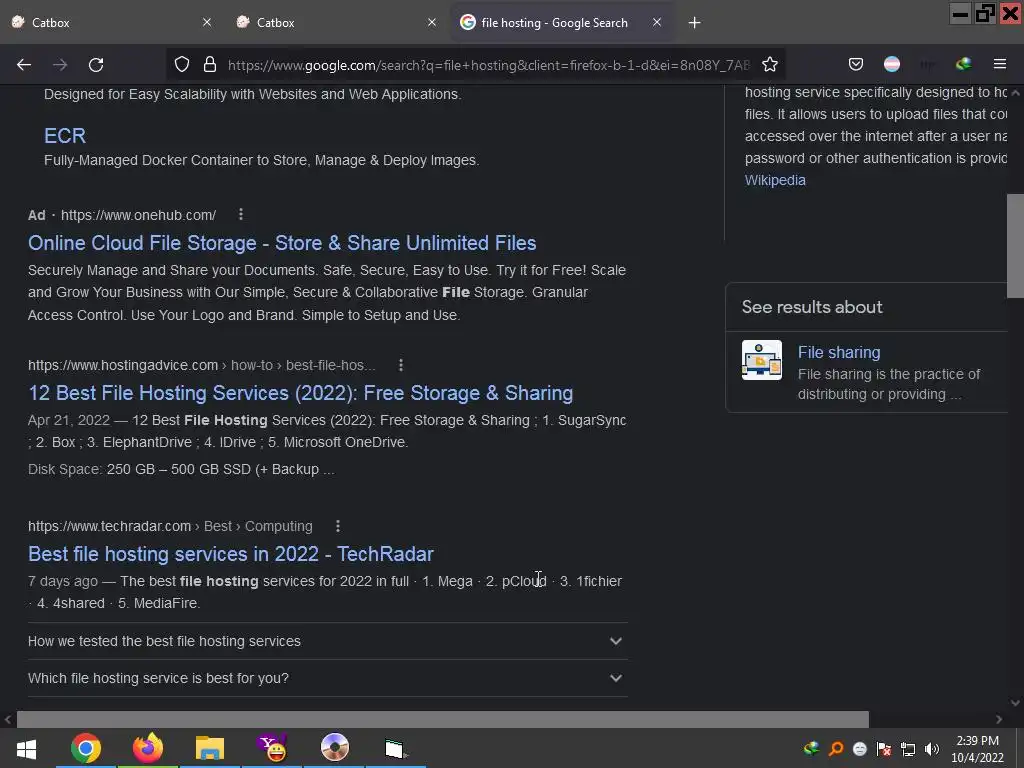
Task: Switch to Firefox in the taskbar
Action: point(148,748)
